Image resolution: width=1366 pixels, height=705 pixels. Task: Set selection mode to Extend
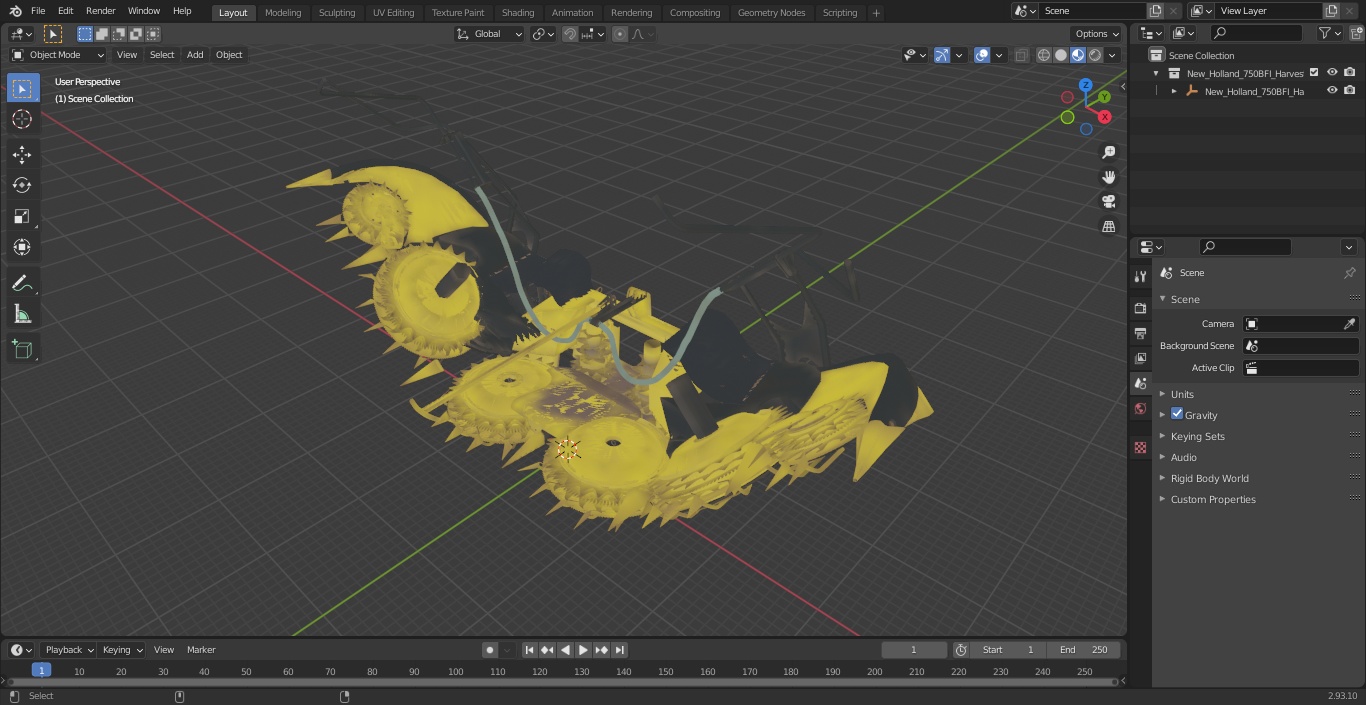point(102,34)
